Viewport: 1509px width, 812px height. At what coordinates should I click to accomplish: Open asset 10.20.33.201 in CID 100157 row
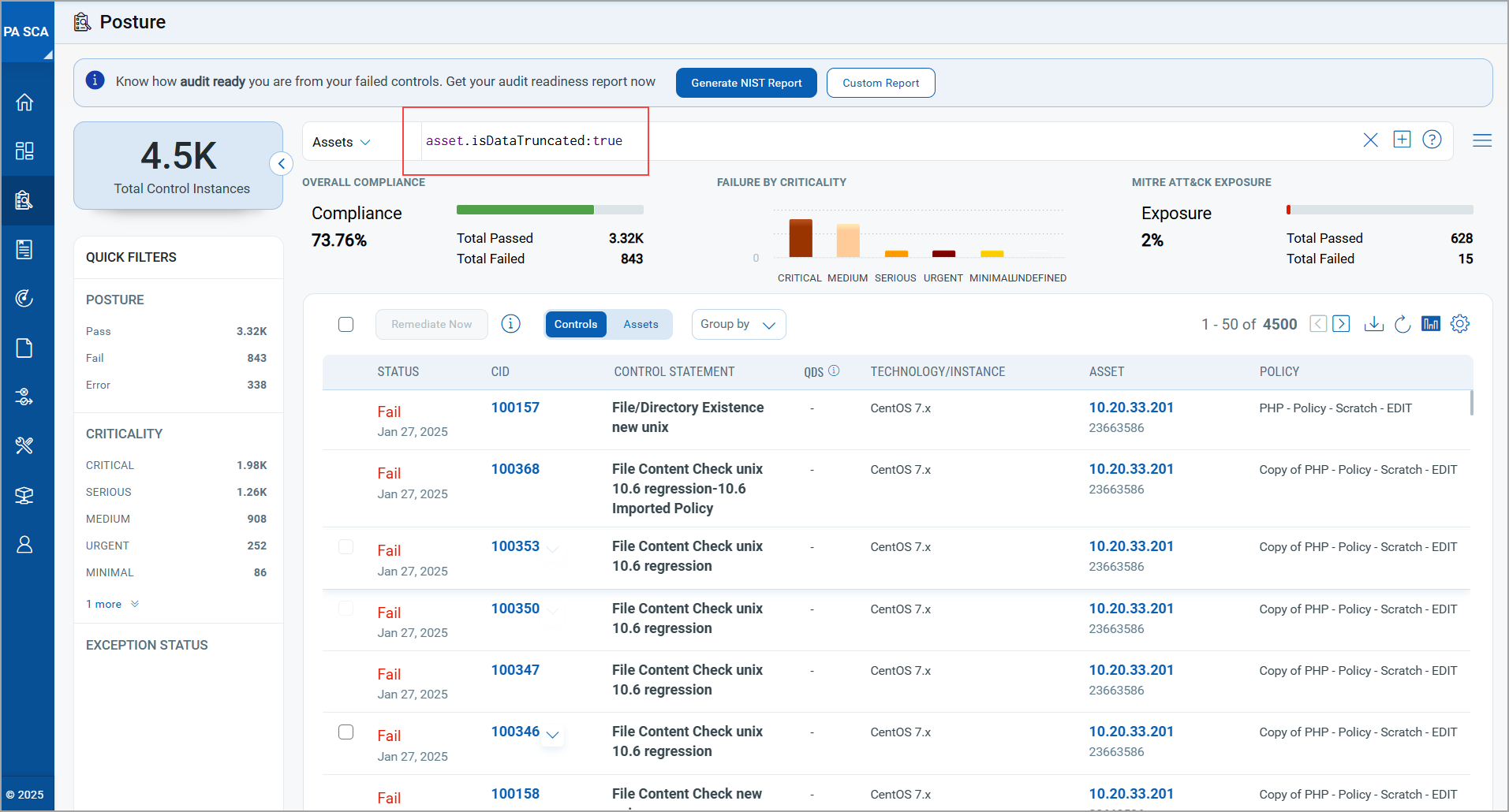point(1131,408)
